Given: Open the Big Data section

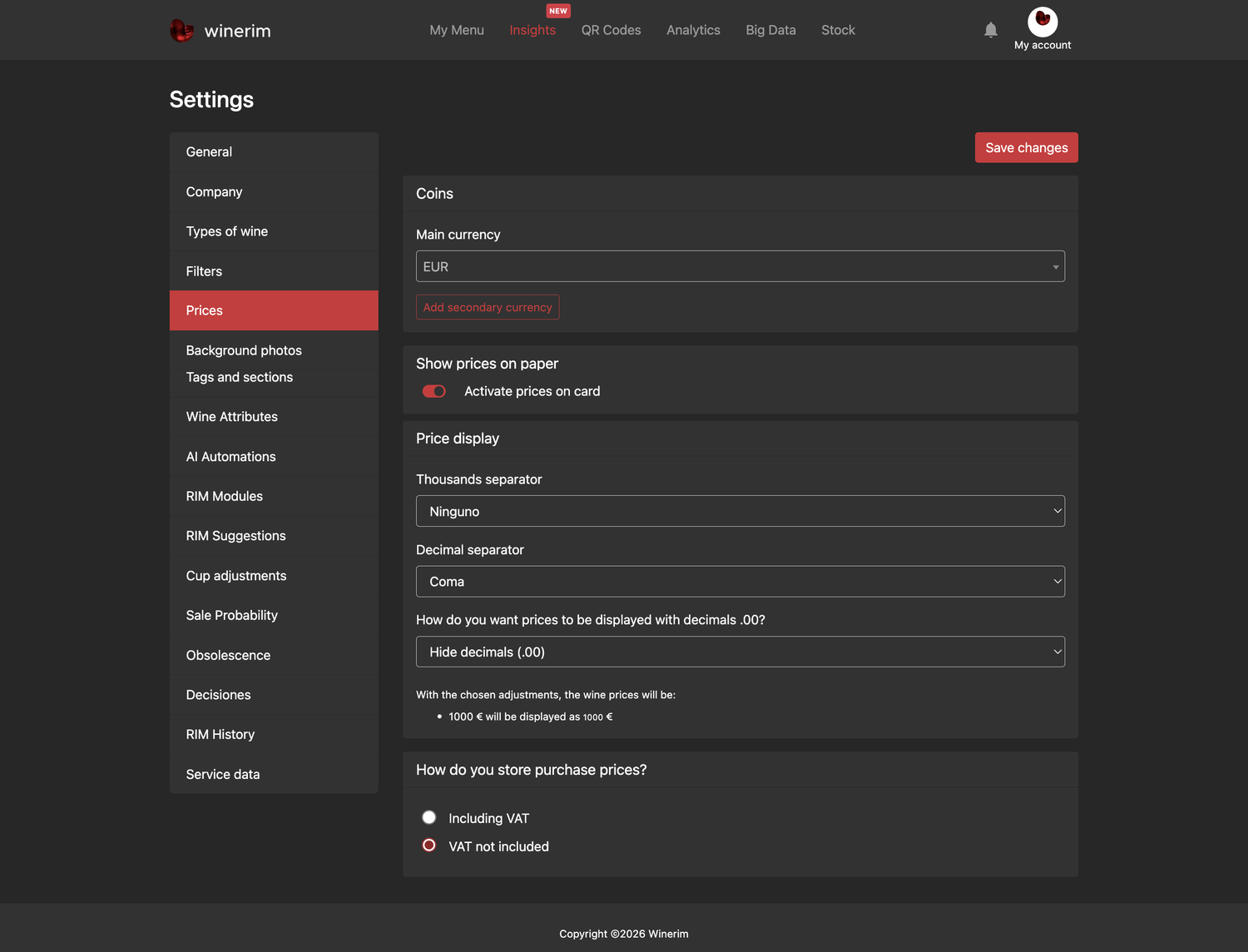Looking at the screenshot, I should pos(770,30).
